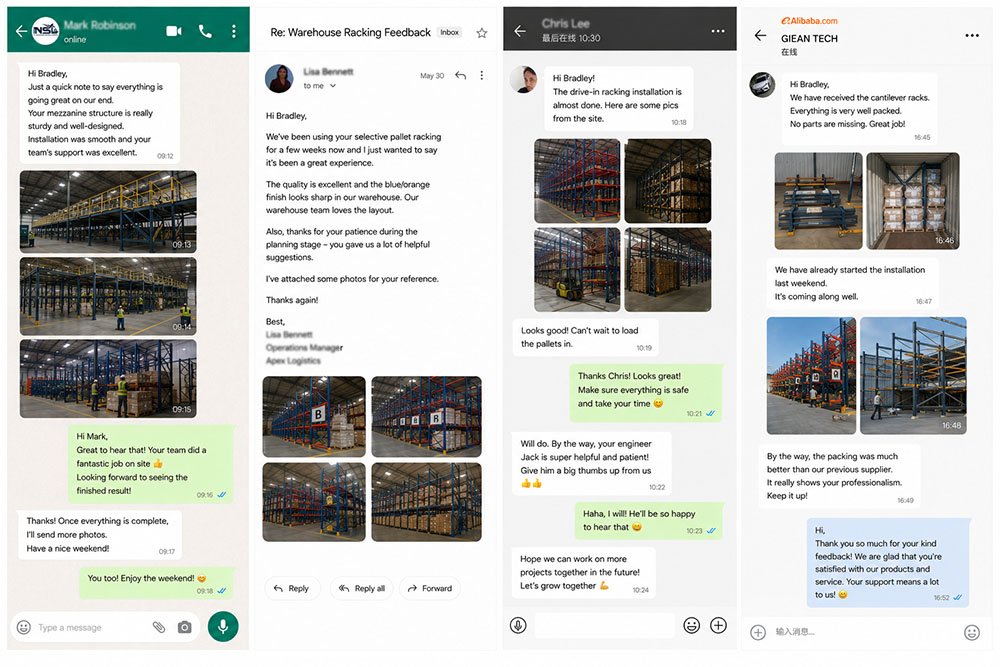The width and height of the screenshot is (1000, 667).
Task: Open cantilever rack photo timestamped 16:48
Action: tap(913, 376)
